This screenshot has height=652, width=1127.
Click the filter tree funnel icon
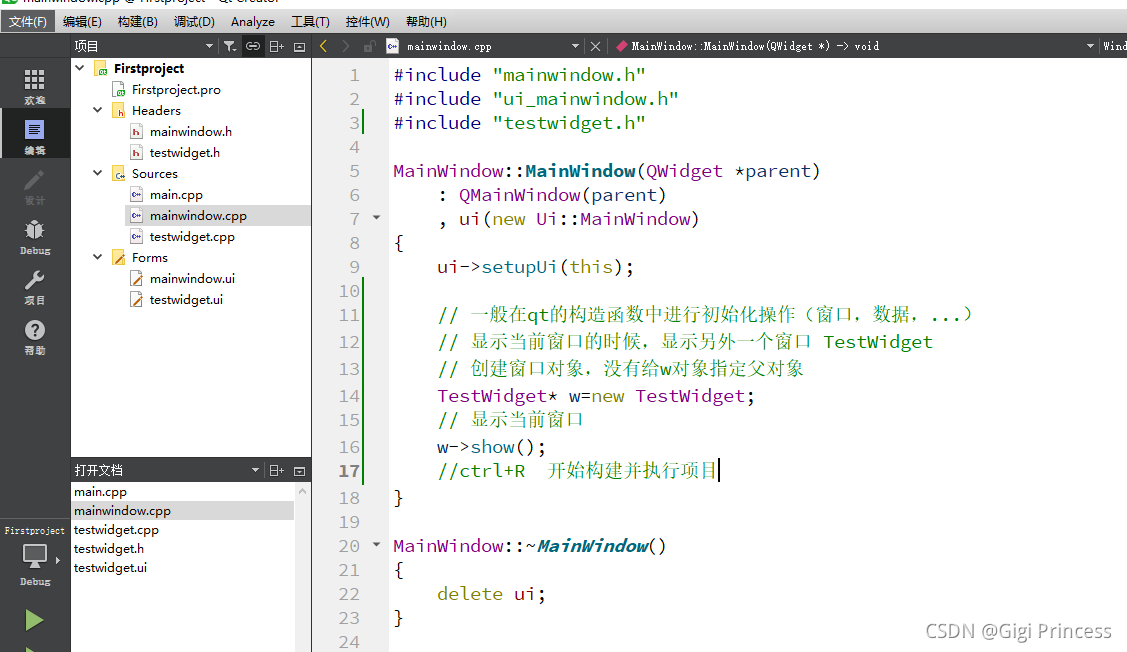229,46
